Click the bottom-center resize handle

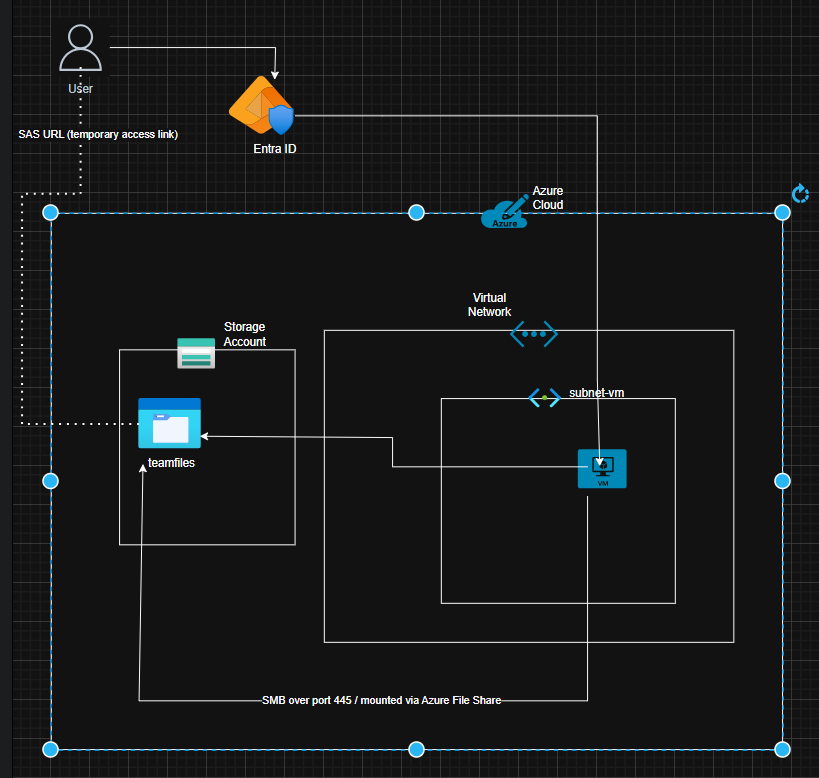click(x=417, y=748)
